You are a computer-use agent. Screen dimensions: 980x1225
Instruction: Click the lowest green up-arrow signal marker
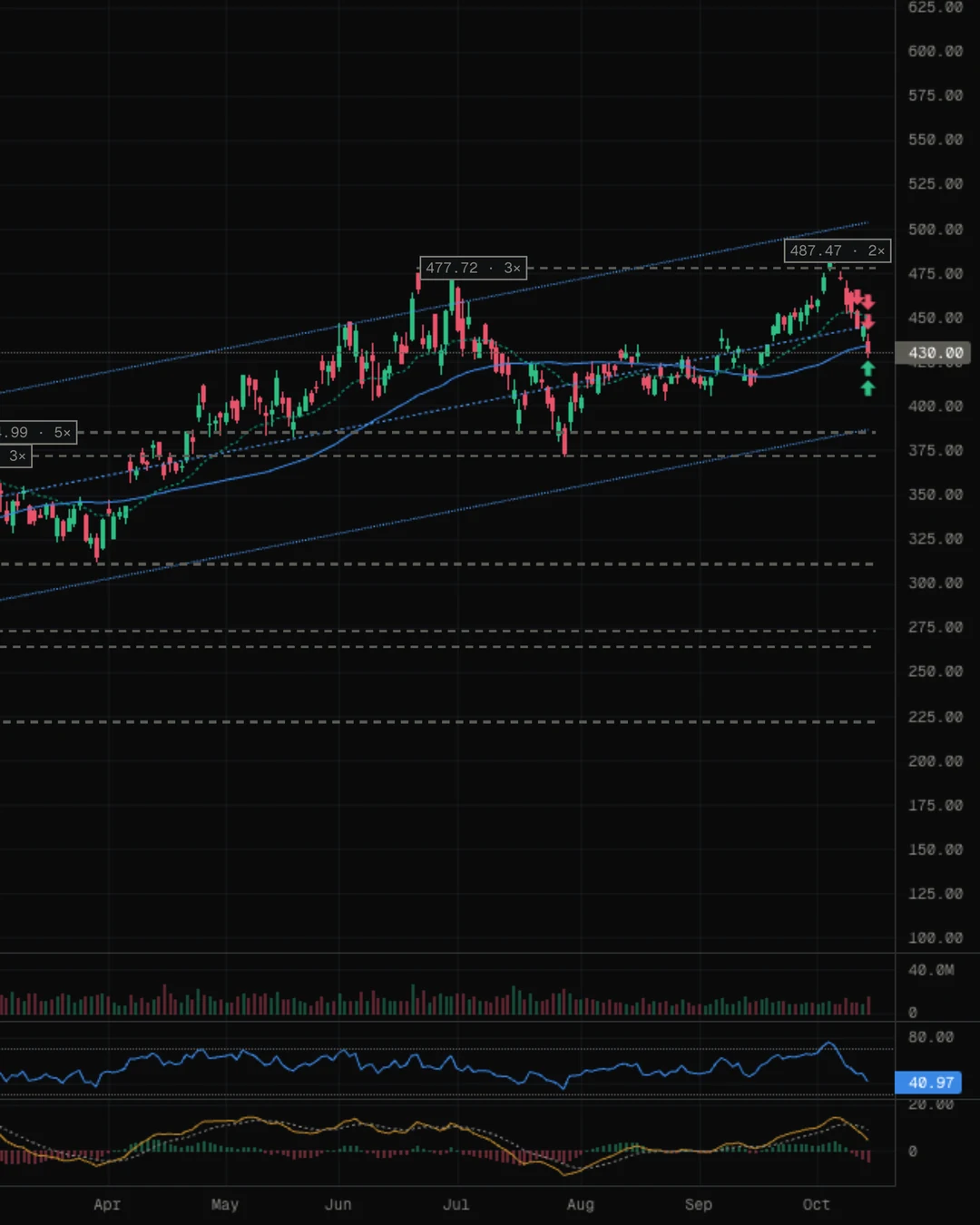[x=867, y=388]
